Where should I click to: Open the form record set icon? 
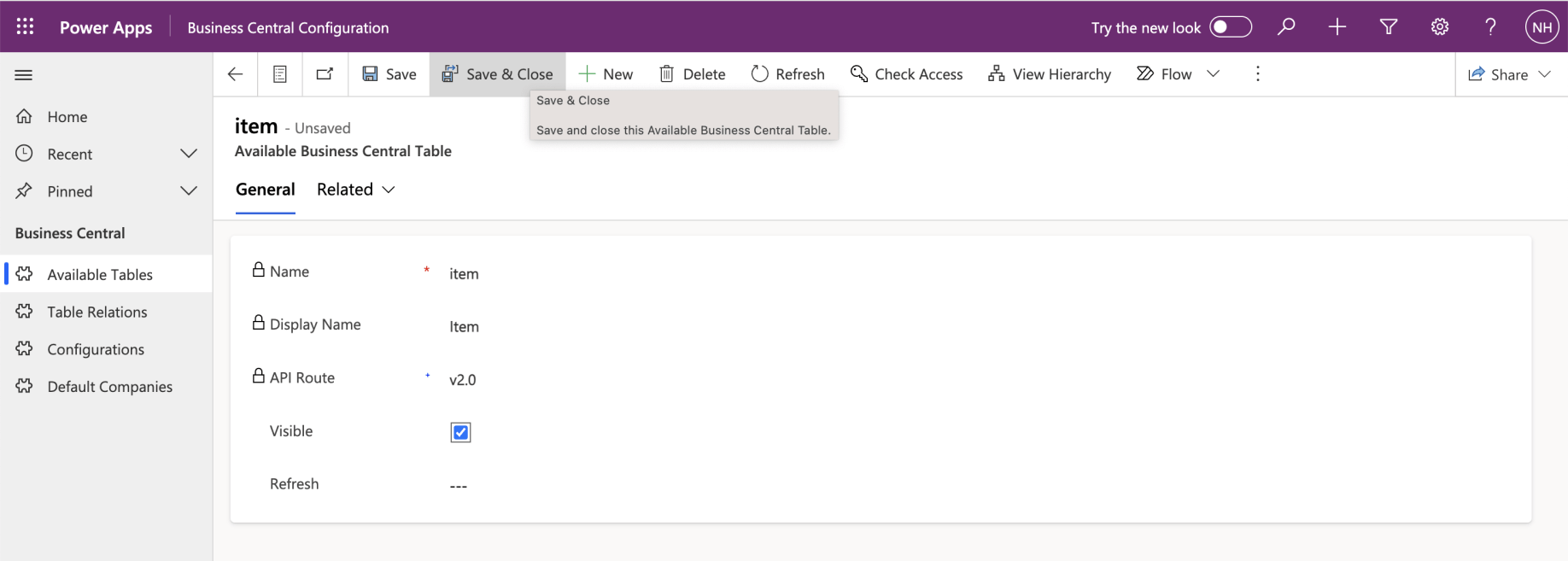(x=279, y=73)
